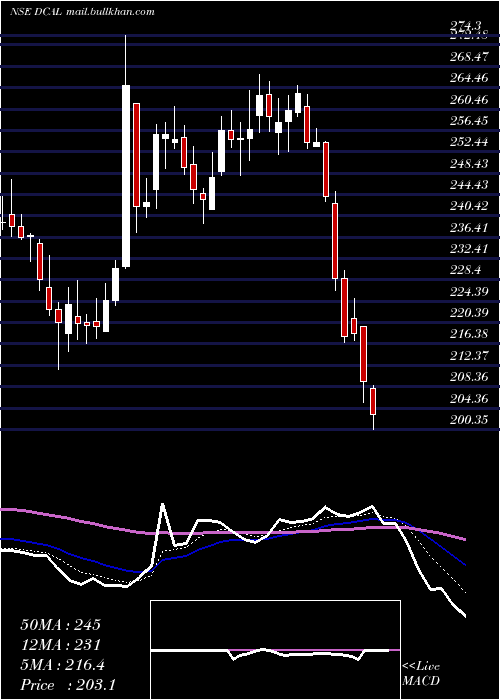Viewport: 500px width, 700px height.
Task: Click the 200.35 price axis label
Action: pos(468,420)
